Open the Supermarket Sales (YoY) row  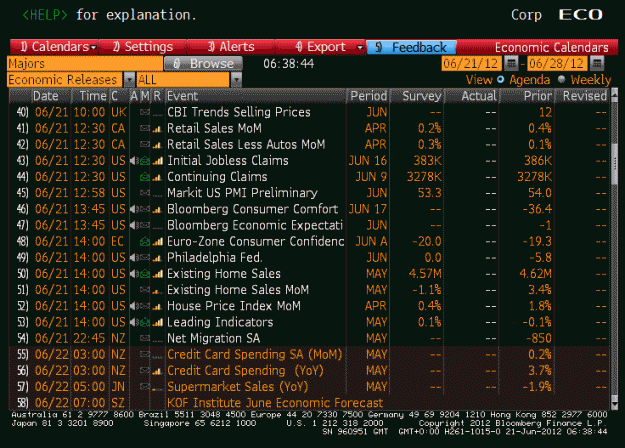309,387
